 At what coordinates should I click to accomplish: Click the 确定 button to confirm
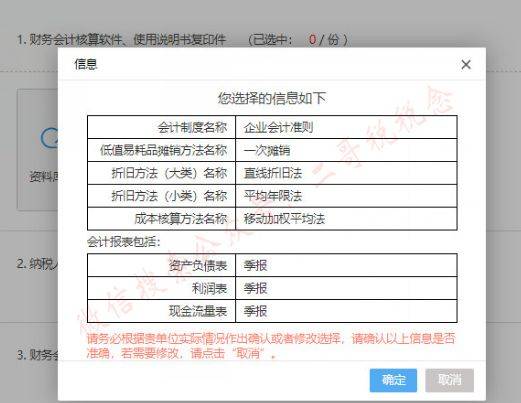tap(393, 380)
